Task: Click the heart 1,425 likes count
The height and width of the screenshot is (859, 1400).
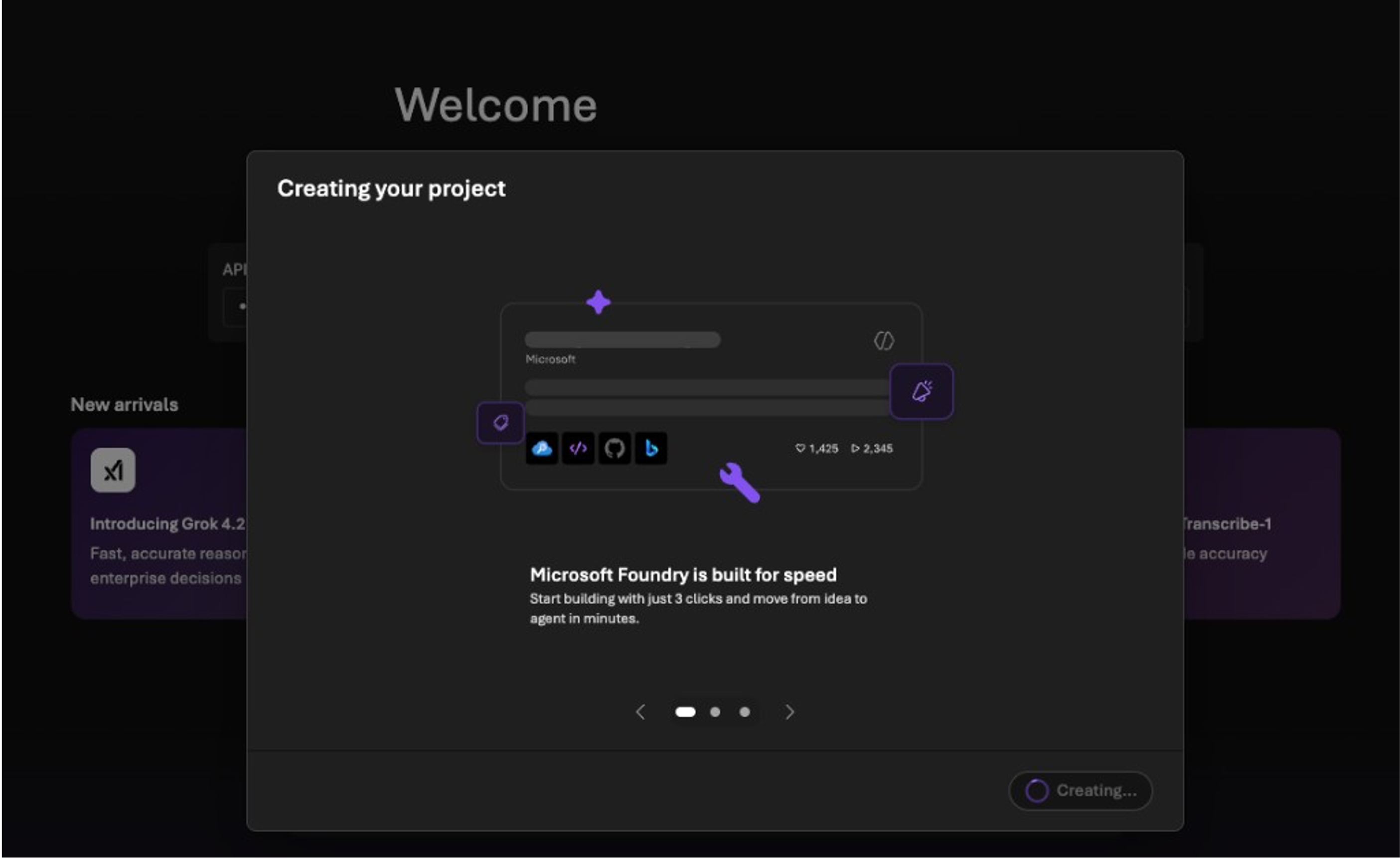Action: [816, 449]
